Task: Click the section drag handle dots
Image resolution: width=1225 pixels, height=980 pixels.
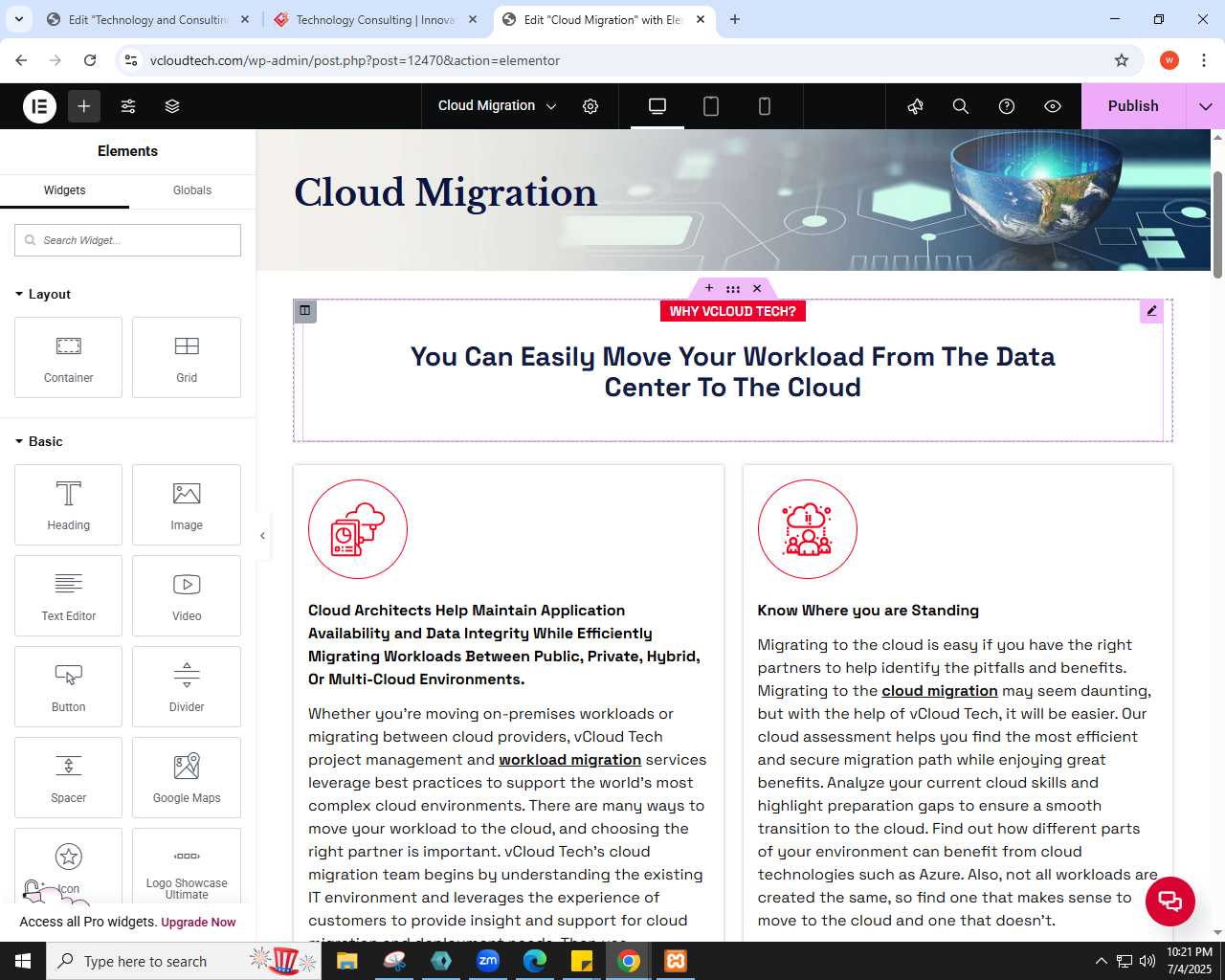Action: pyautogui.click(x=733, y=288)
